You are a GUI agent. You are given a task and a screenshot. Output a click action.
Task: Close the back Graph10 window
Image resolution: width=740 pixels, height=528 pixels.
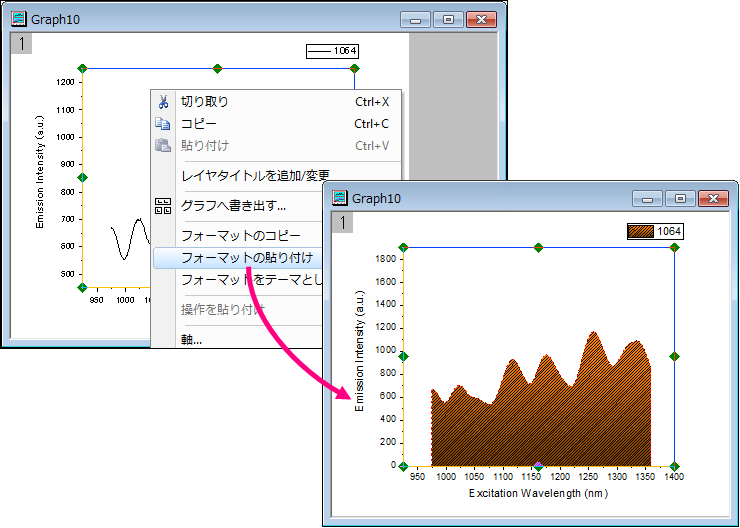[481, 20]
